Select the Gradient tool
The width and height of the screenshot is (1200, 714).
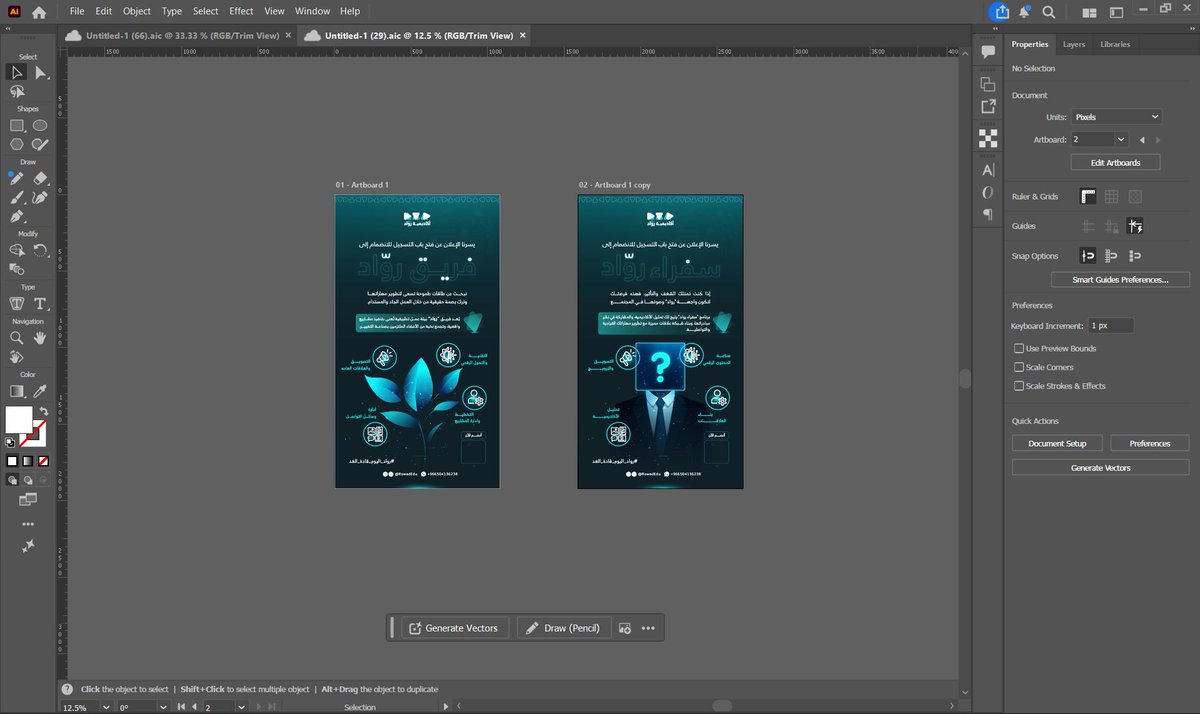pos(17,391)
